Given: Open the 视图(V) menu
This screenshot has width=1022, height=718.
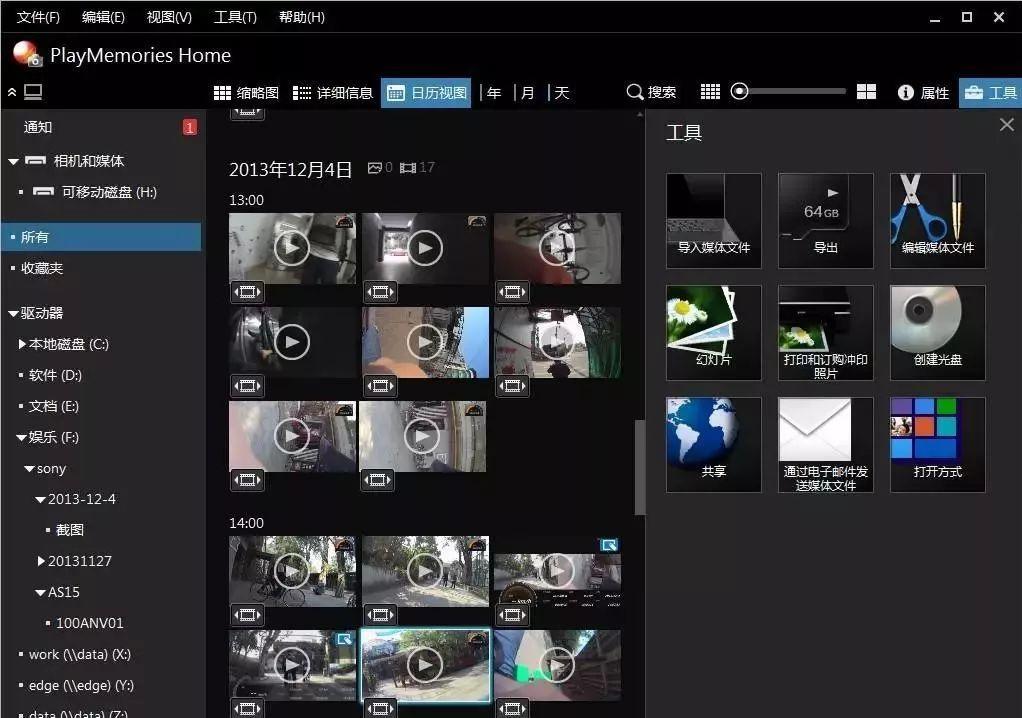Looking at the screenshot, I should [169, 18].
